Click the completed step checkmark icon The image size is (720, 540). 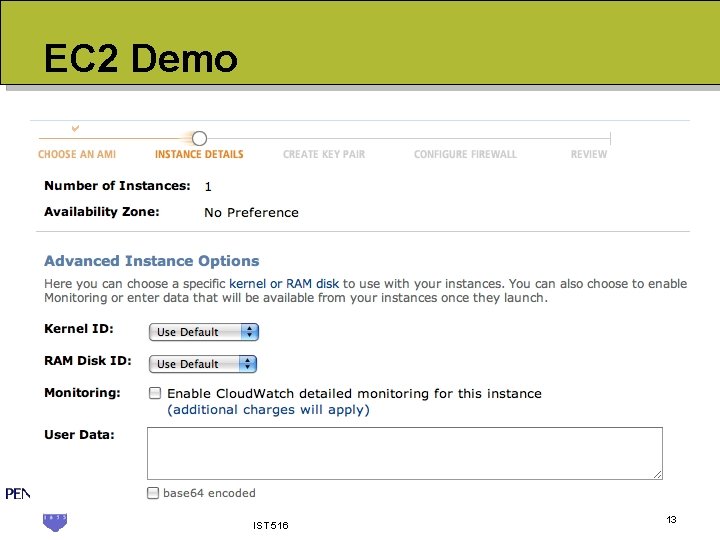coord(75,129)
